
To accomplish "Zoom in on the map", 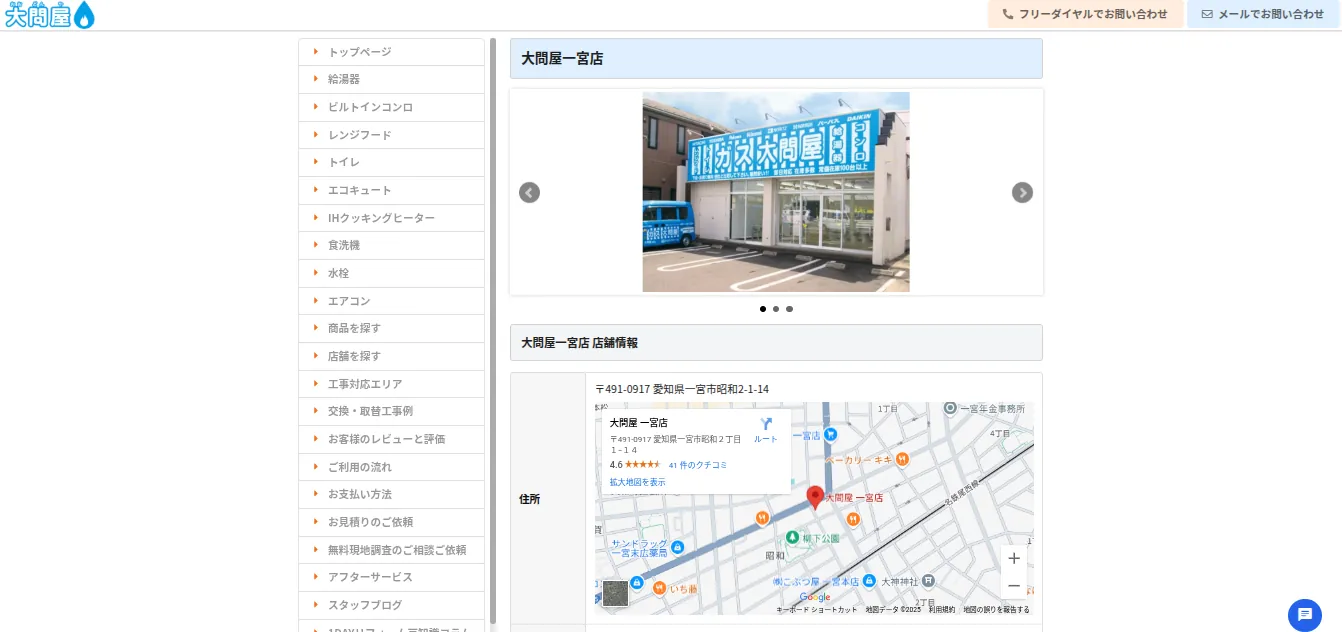I will point(1014,558).
